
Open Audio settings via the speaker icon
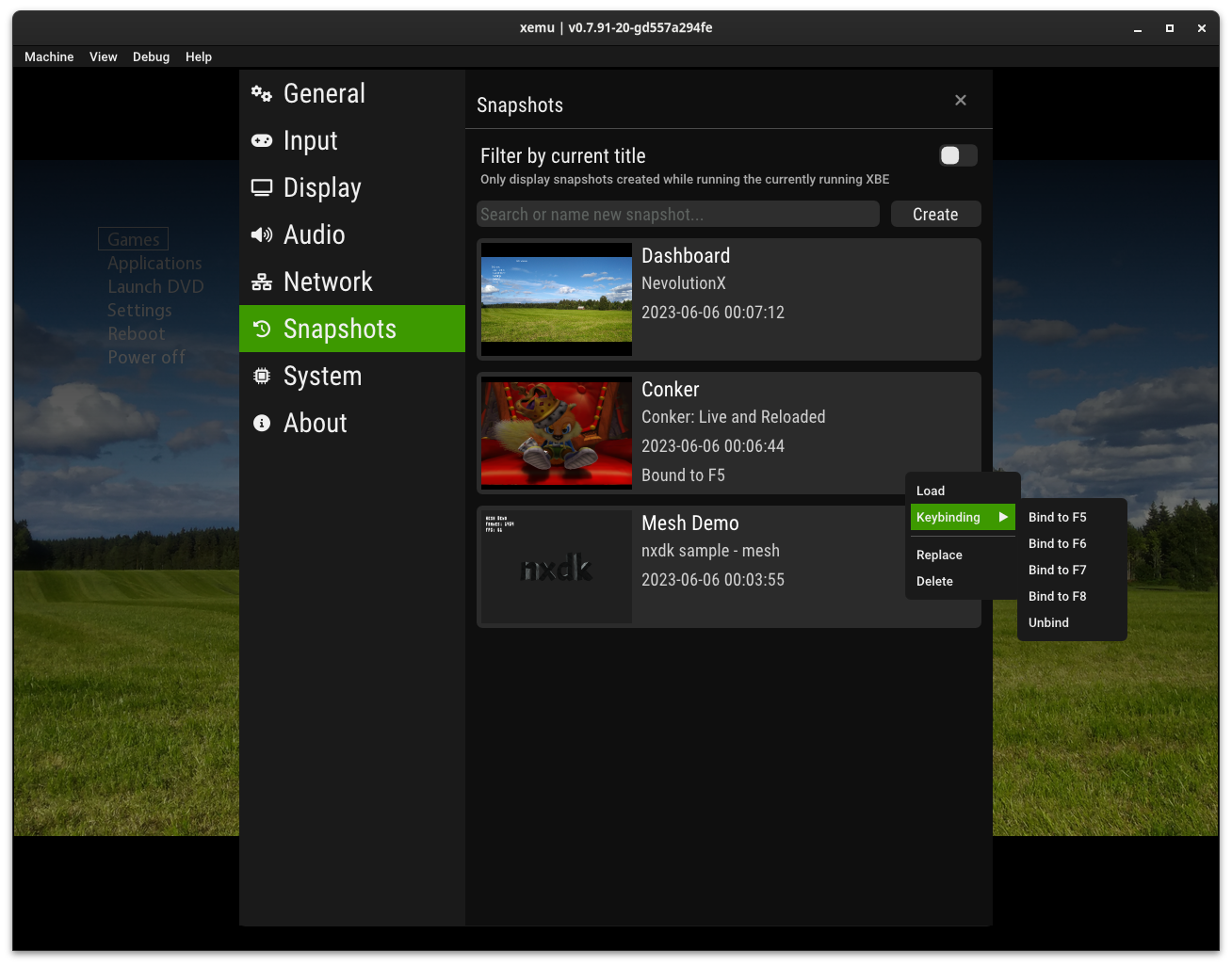point(262,234)
